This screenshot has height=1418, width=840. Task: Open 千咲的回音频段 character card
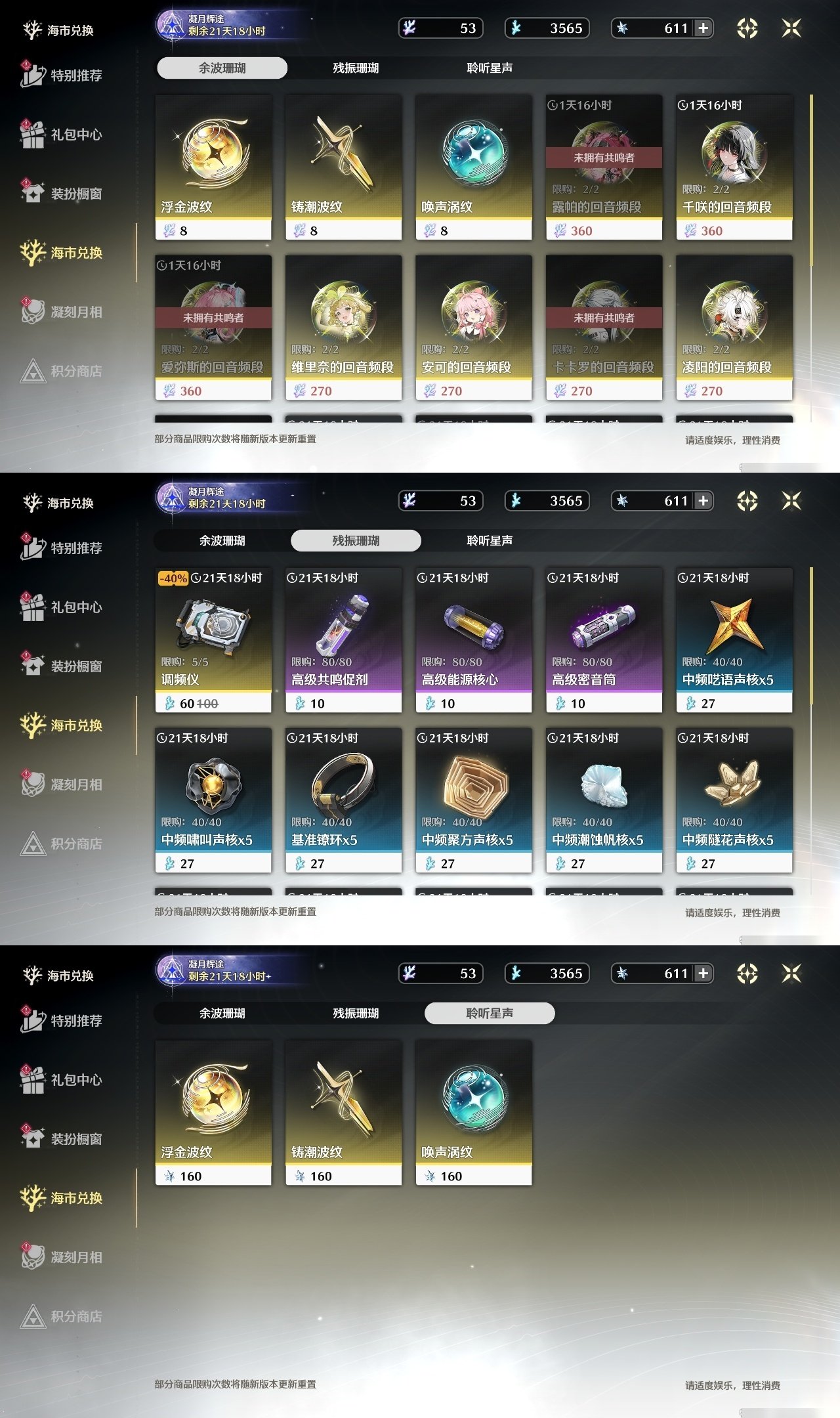(734, 168)
